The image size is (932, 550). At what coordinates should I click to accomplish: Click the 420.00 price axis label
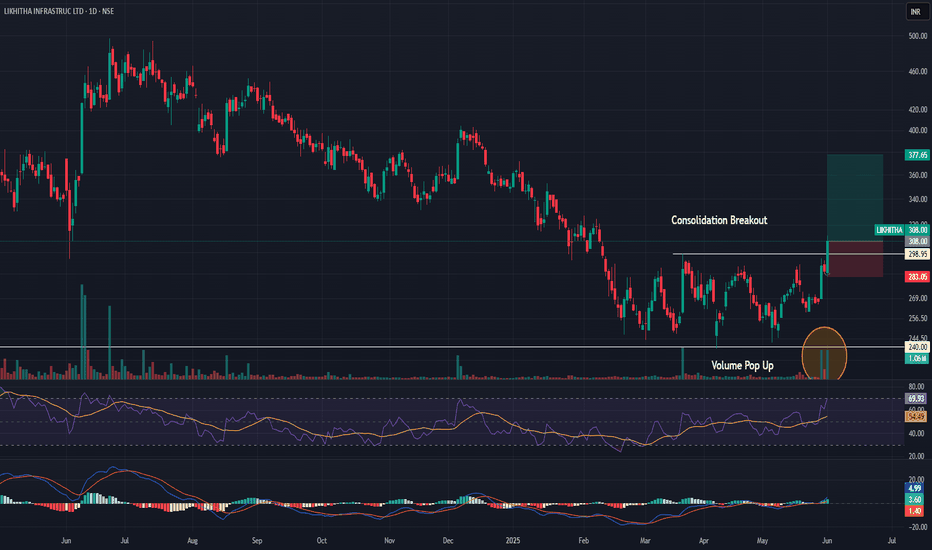click(x=917, y=110)
